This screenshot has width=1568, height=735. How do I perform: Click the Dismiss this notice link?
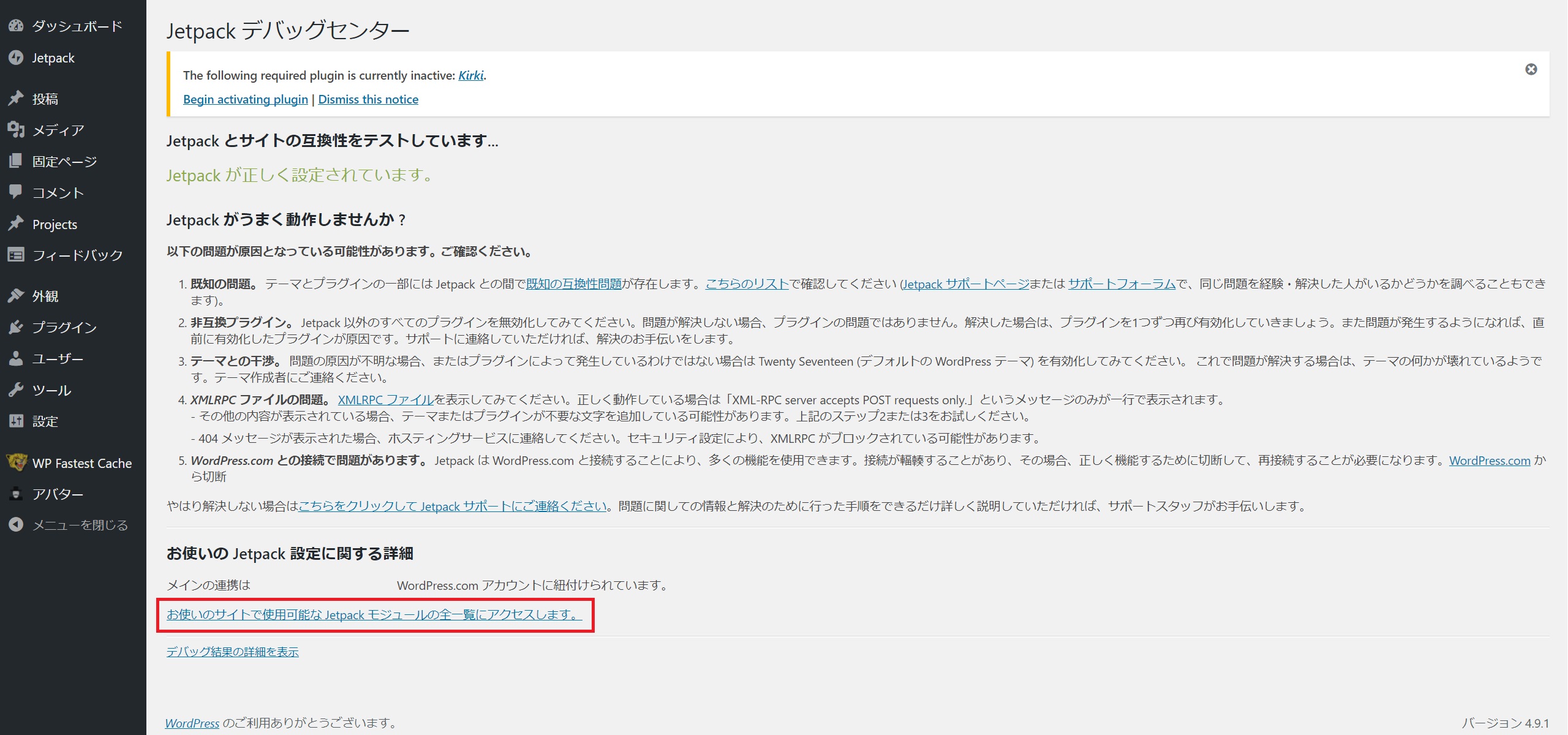(x=368, y=99)
